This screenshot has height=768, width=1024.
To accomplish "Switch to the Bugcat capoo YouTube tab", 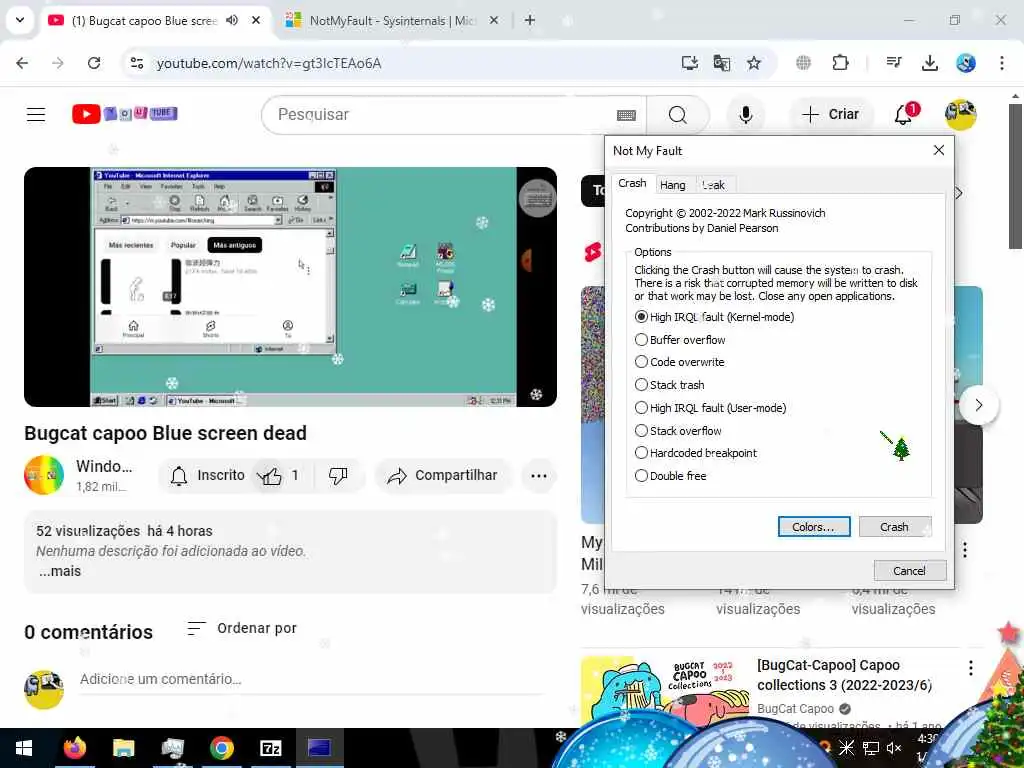I will click(144, 20).
